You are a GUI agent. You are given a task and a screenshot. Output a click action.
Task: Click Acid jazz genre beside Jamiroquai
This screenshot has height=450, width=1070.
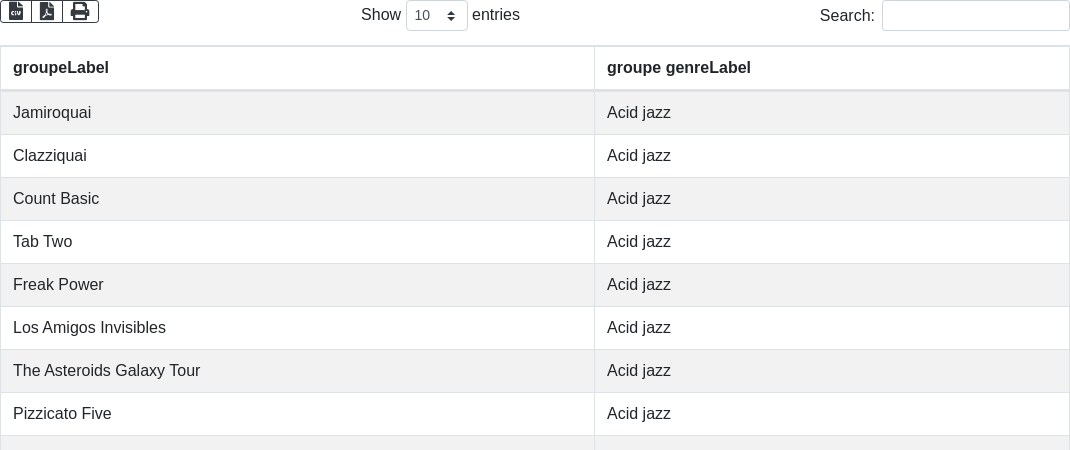(x=639, y=113)
